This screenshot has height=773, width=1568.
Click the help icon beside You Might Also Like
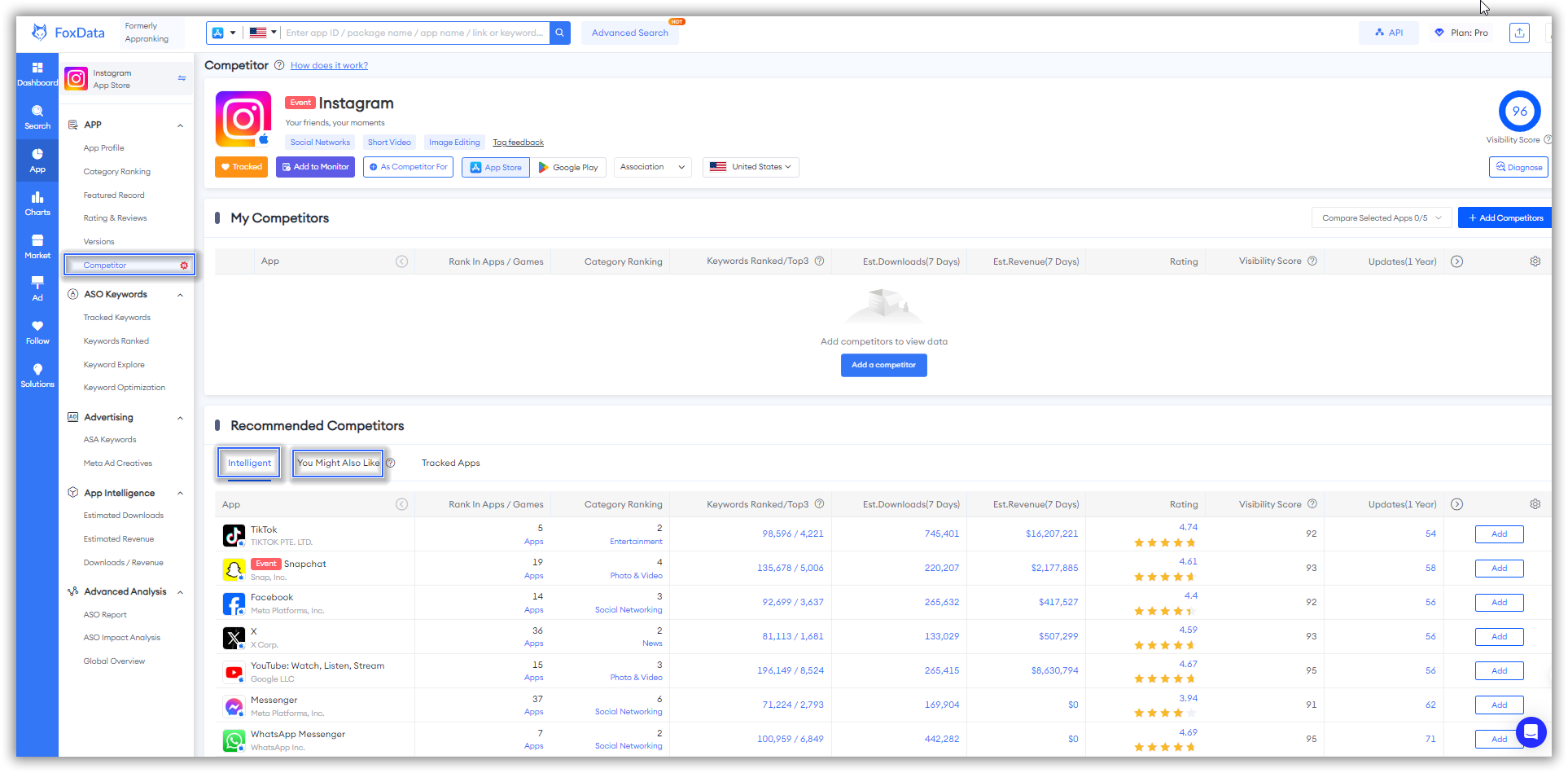(391, 463)
